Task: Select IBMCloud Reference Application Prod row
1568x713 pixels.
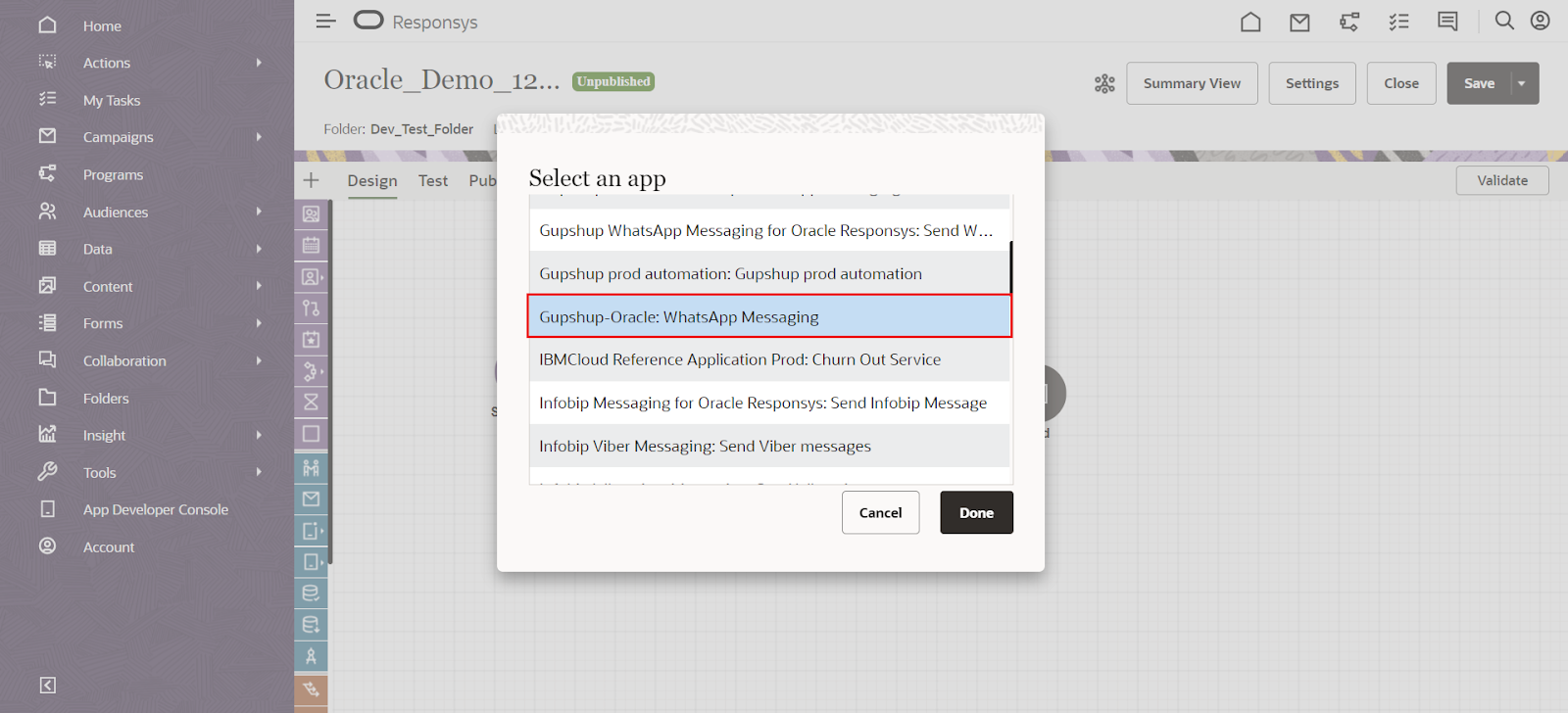Action: pyautogui.click(x=769, y=359)
